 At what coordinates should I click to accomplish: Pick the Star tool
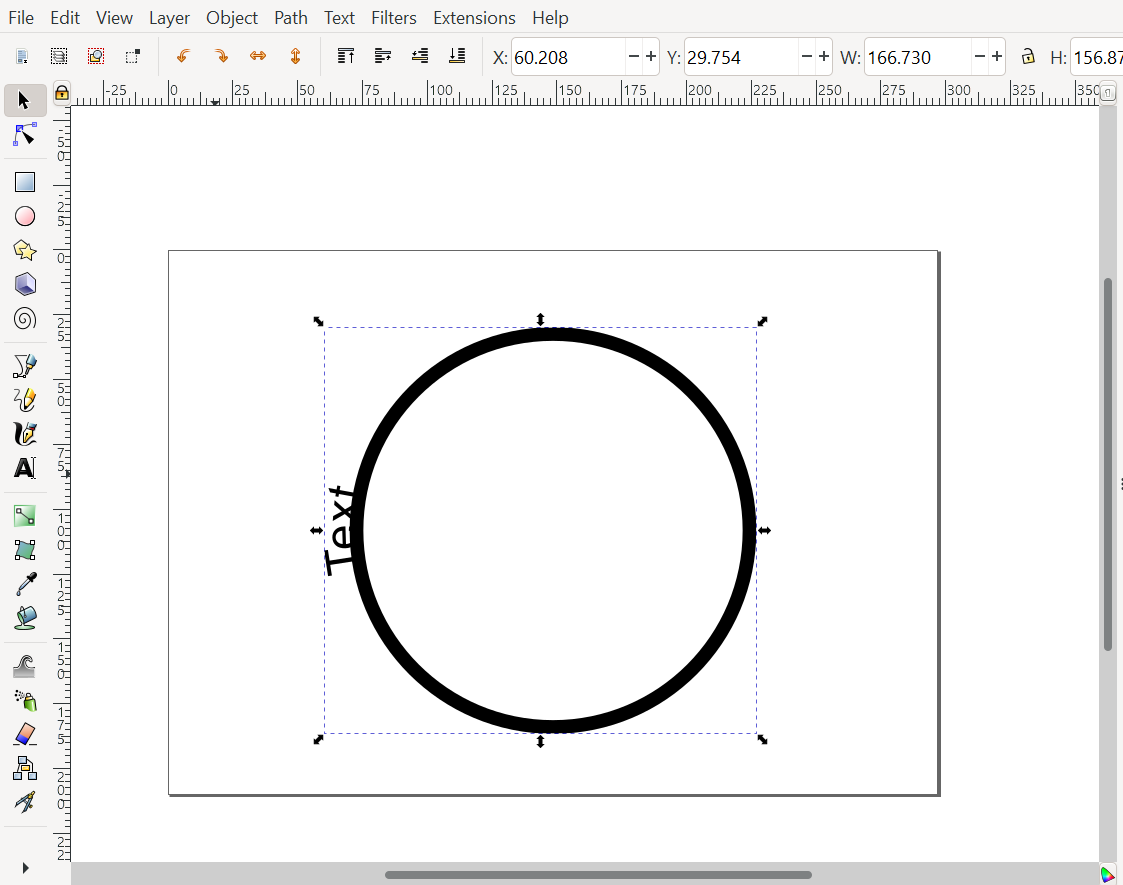tap(24, 249)
